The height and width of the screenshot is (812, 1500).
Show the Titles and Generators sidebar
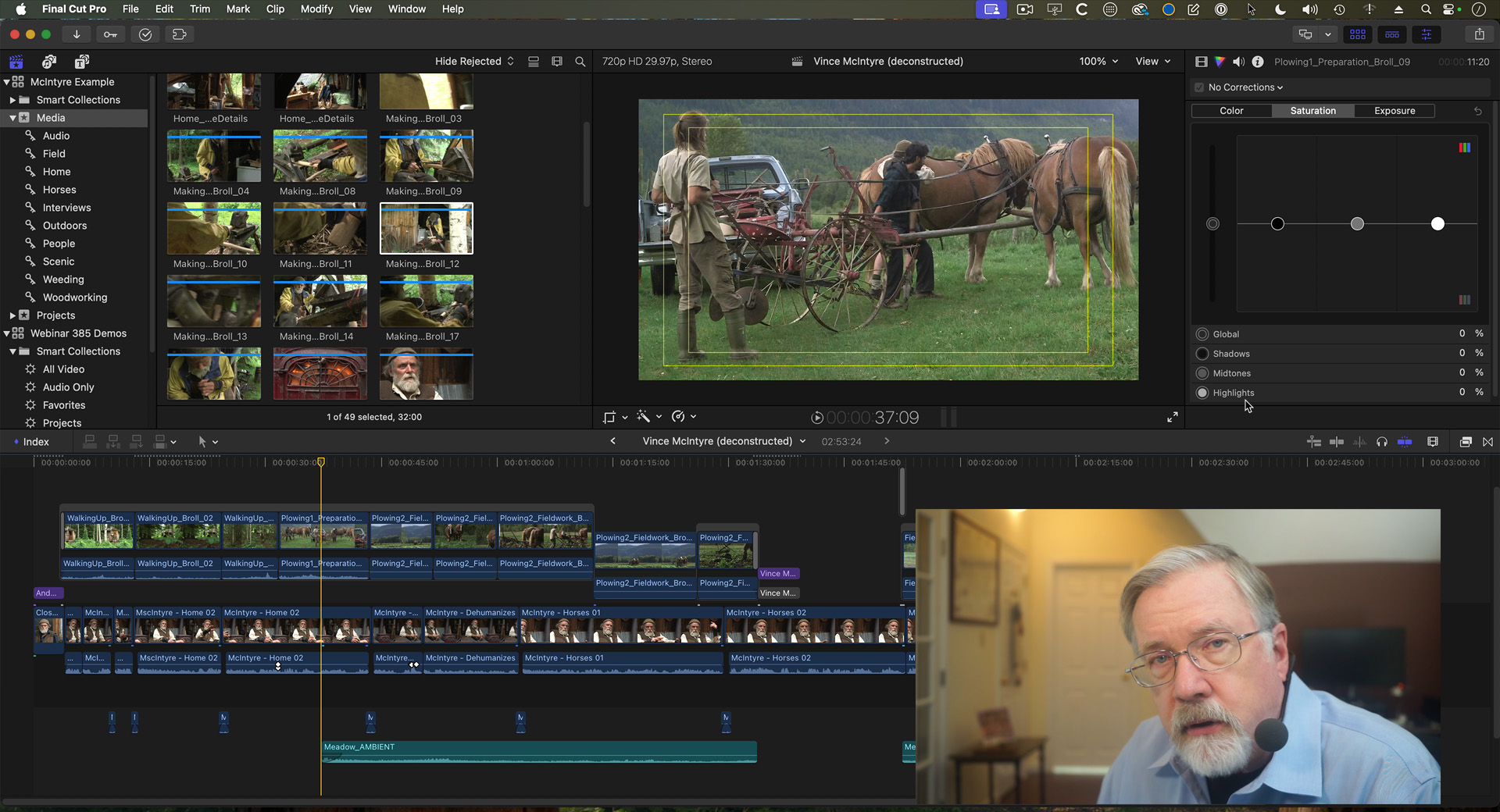[82, 62]
